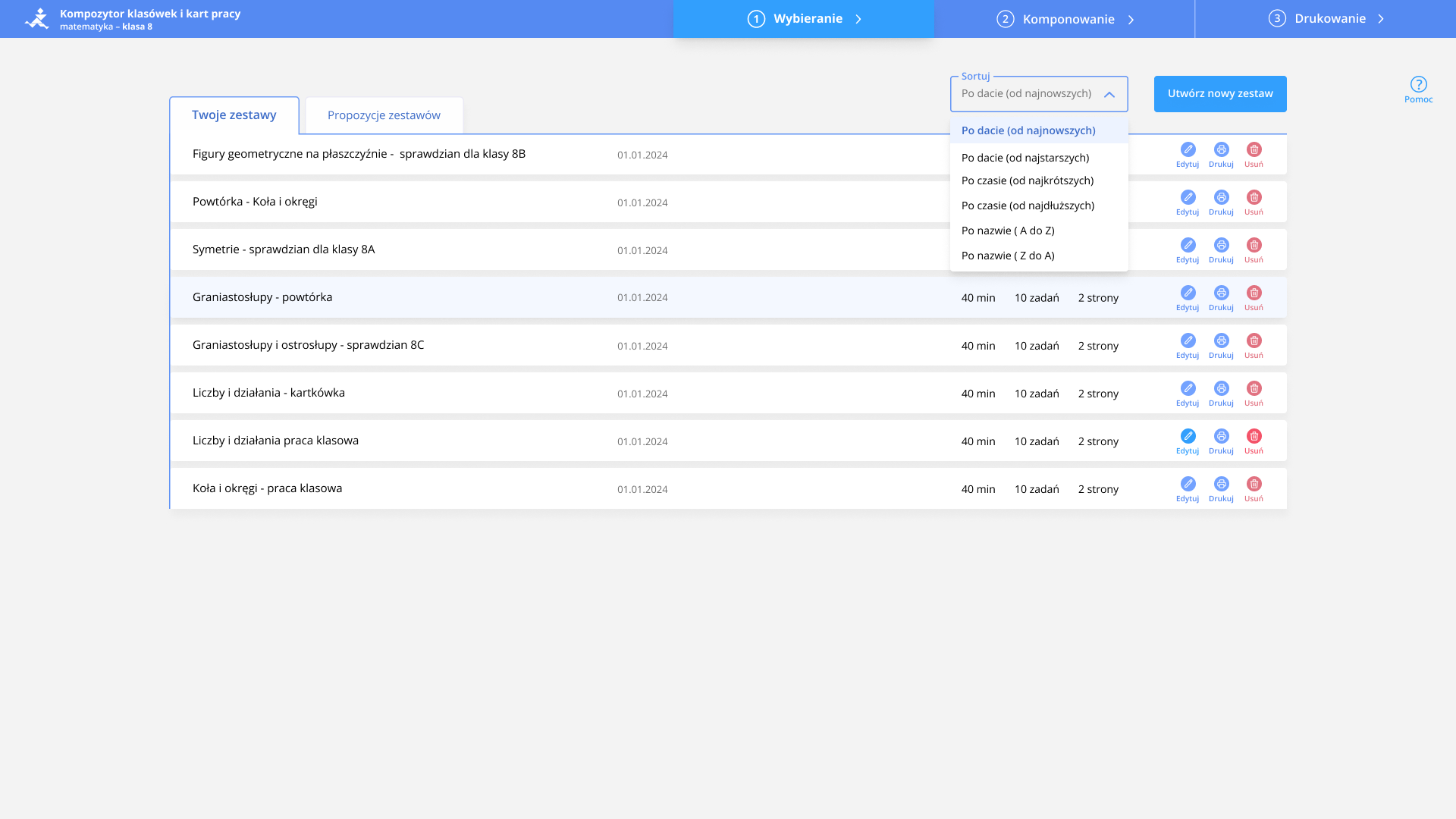
Task: Delete the Koła i okręgi - praca klasowa set
Action: tap(1254, 488)
